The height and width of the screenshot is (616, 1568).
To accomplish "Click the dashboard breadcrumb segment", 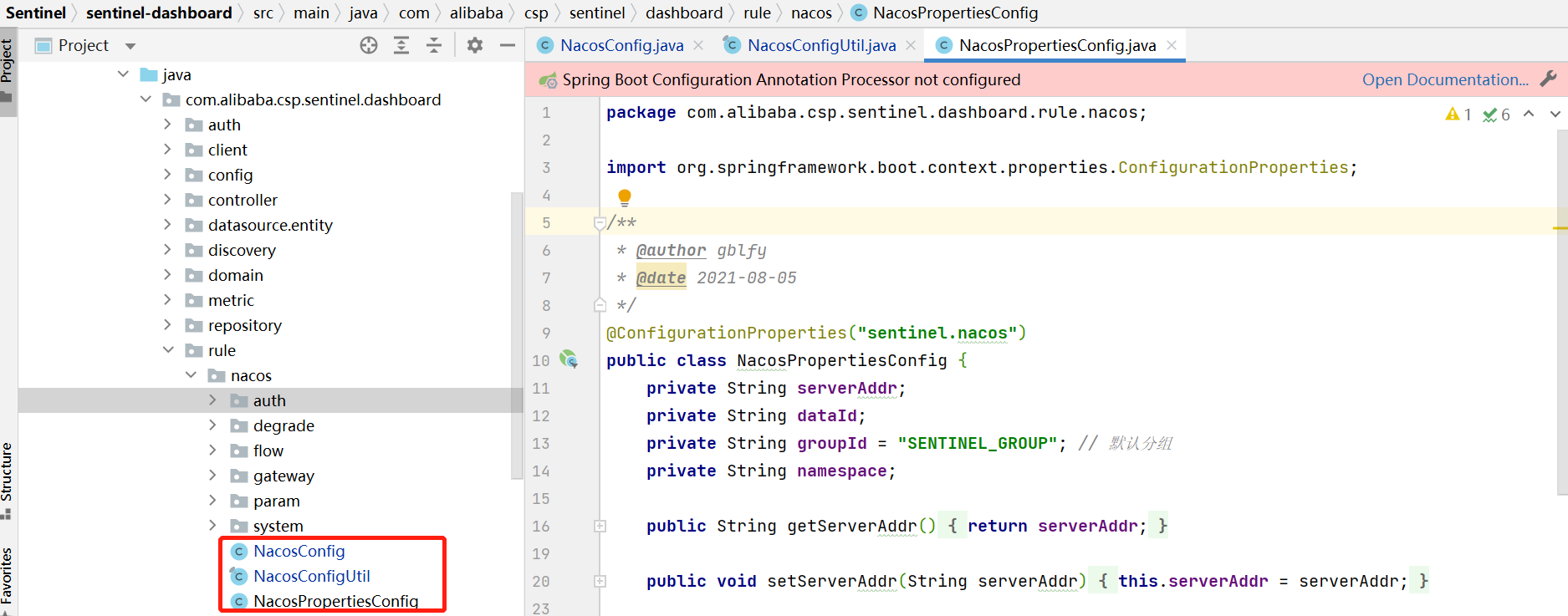I will click(x=684, y=13).
